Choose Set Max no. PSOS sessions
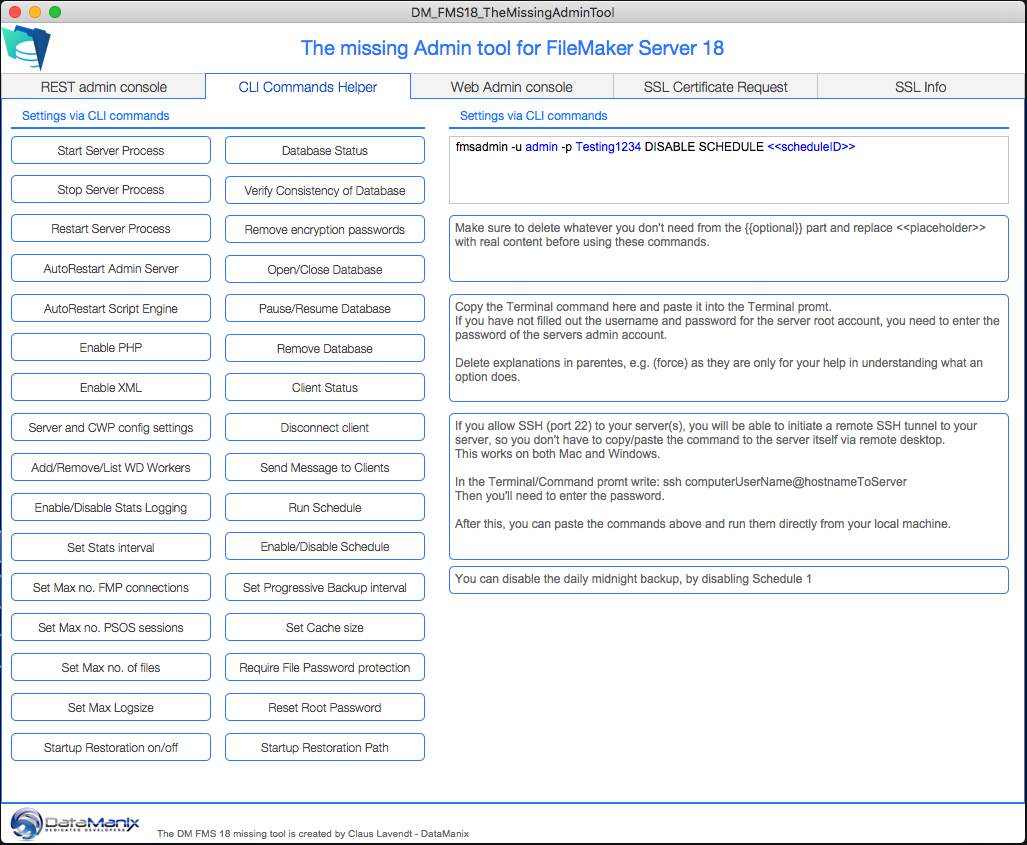The width and height of the screenshot is (1027, 845). 111,628
